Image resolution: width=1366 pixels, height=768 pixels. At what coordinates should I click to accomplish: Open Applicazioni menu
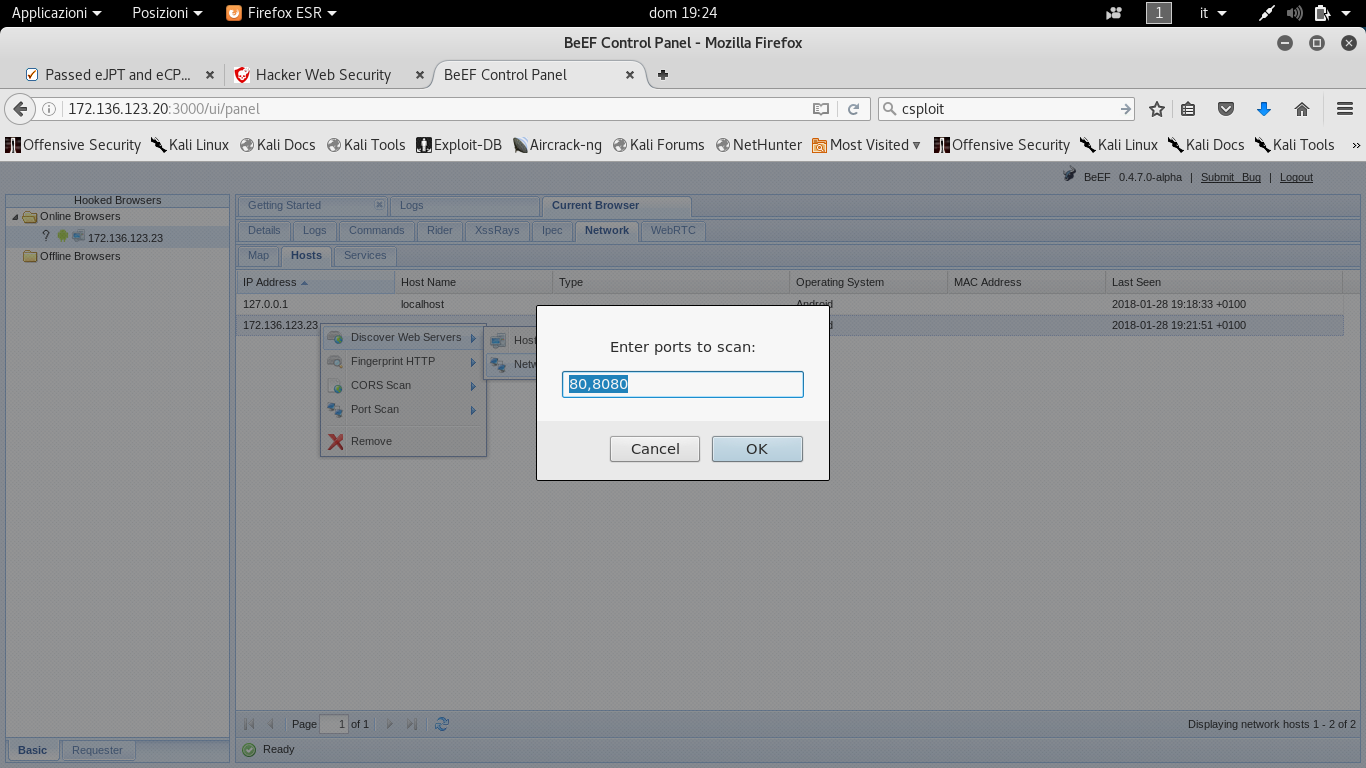(56, 13)
